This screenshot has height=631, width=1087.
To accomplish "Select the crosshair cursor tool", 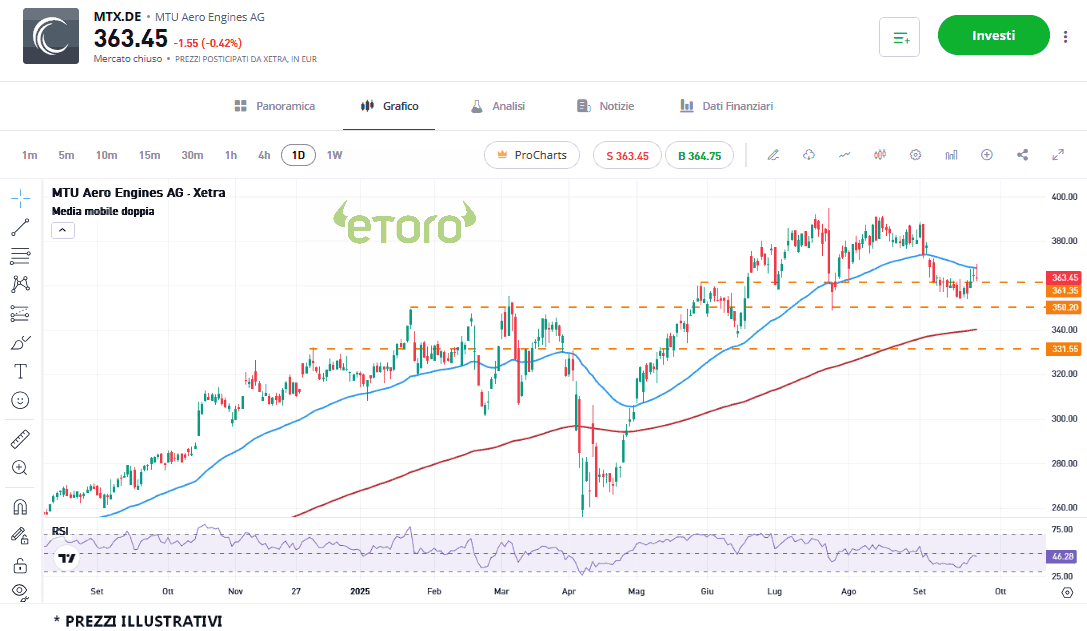I will tap(20, 197).
